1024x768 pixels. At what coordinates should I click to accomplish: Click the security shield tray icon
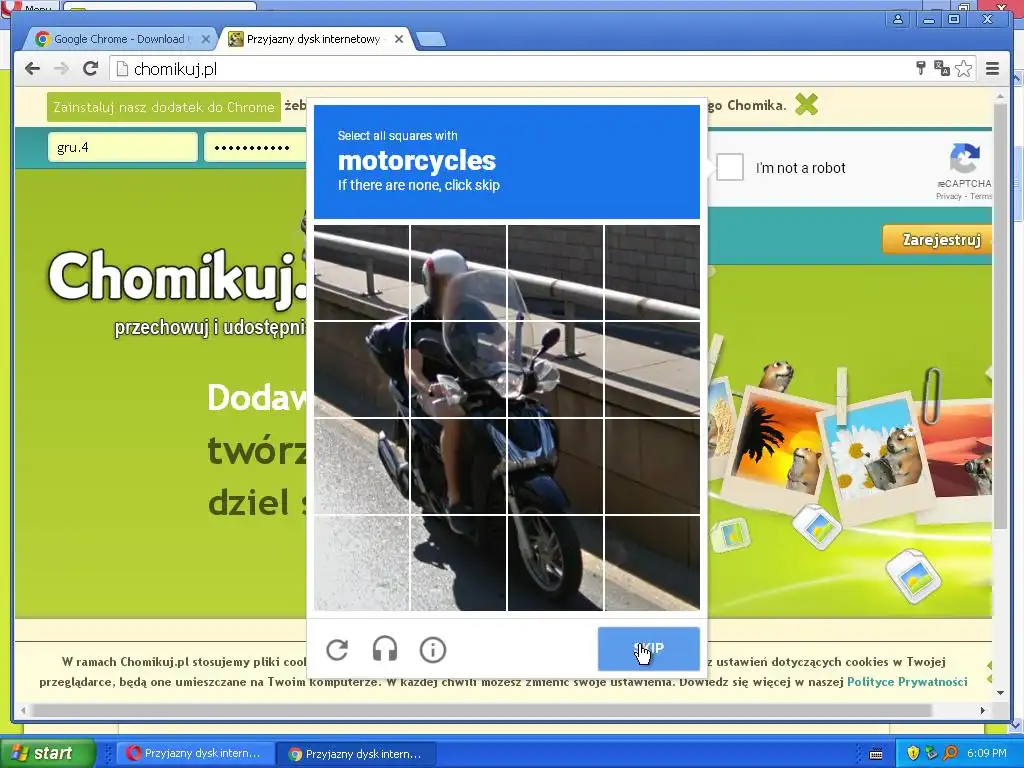point(913,753)
